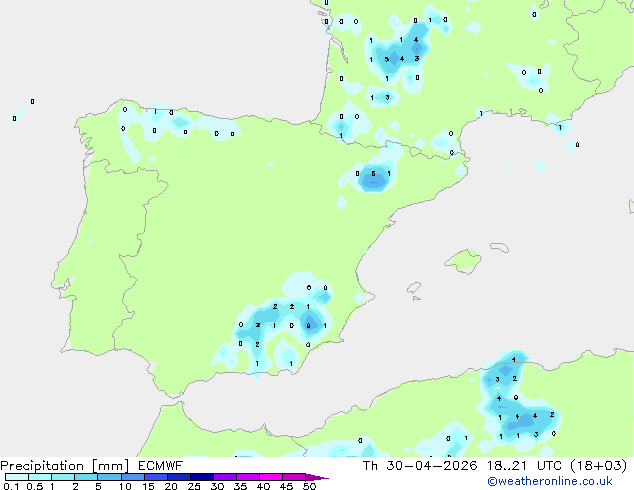634x490 pixels.
Task: Click the '40' legend scale number
Action: pyautogui.click(x=264, y=486)
